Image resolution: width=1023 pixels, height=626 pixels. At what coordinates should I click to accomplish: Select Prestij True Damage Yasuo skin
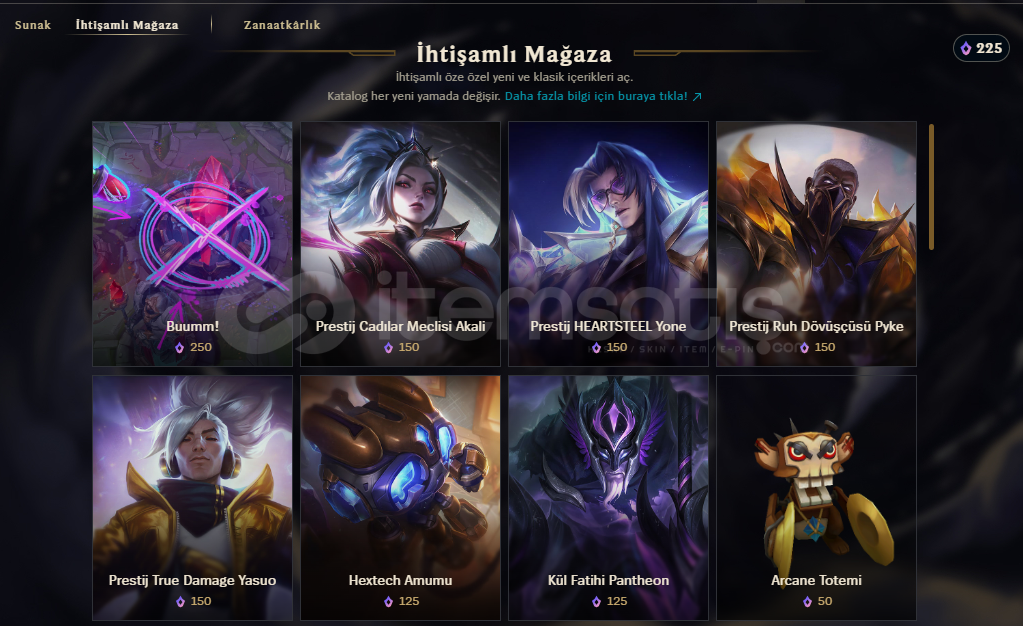(192, 497)
